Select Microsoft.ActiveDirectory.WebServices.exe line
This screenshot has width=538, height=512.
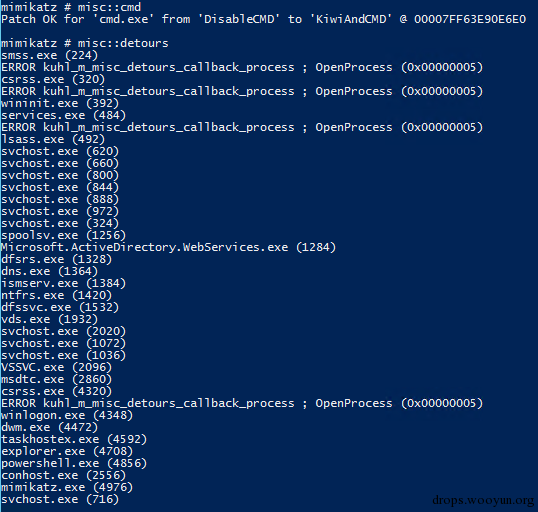click(x=168, y=247)
